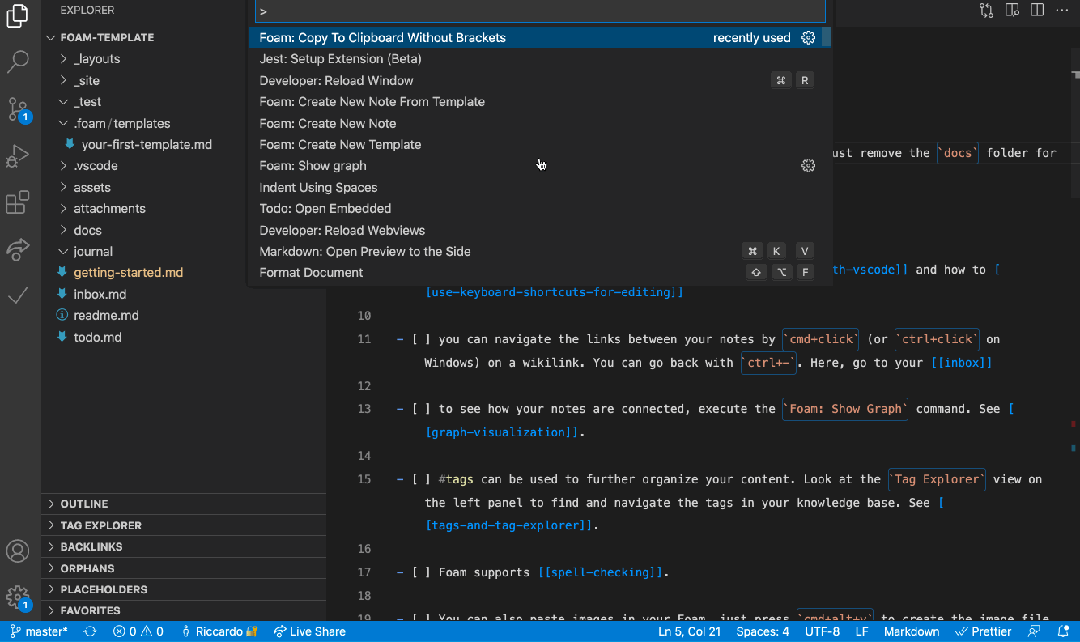Click the Accounts icon in activity bar
Screen dimensions: 1080x642
[x=18, y=551]
